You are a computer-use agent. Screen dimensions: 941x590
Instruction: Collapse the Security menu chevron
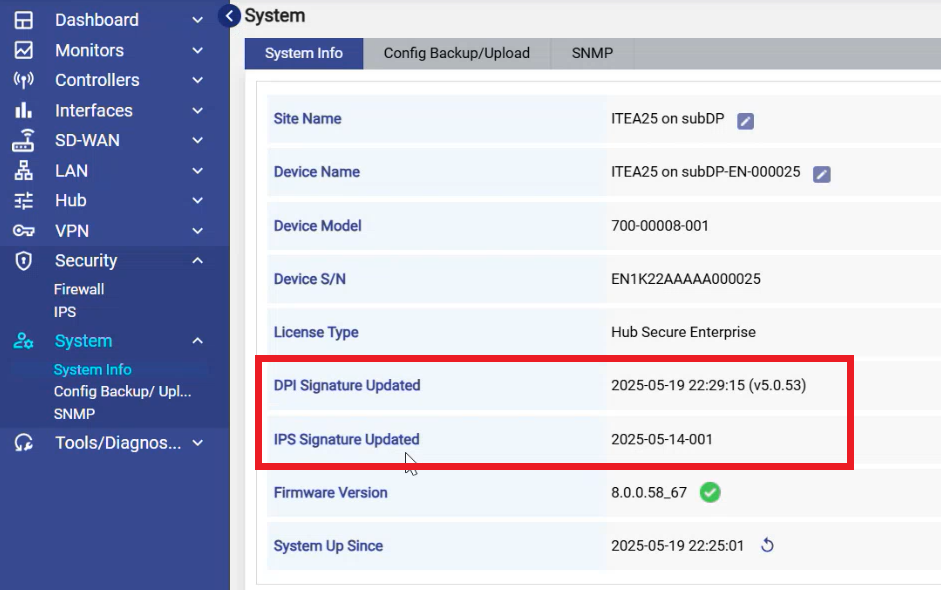[197, 261]
